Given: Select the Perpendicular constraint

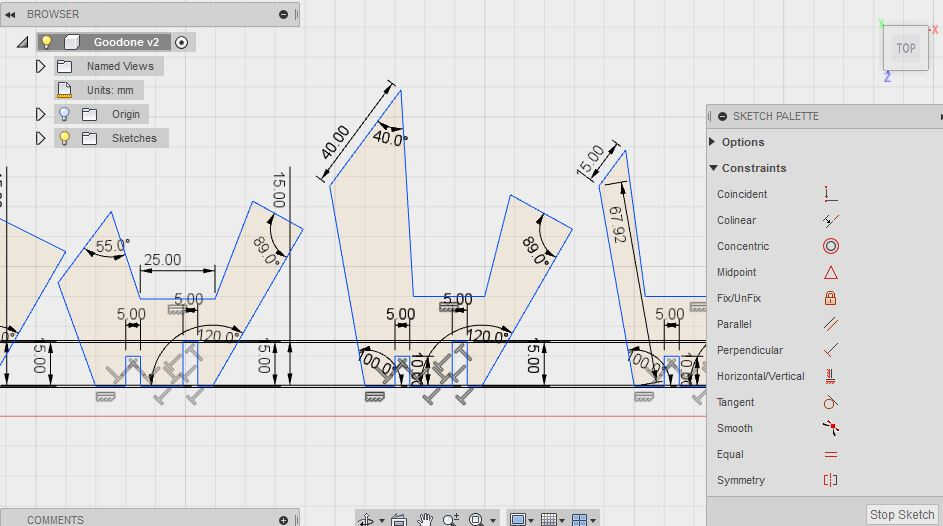Looking at the screenshot, I should click(831, 350).
